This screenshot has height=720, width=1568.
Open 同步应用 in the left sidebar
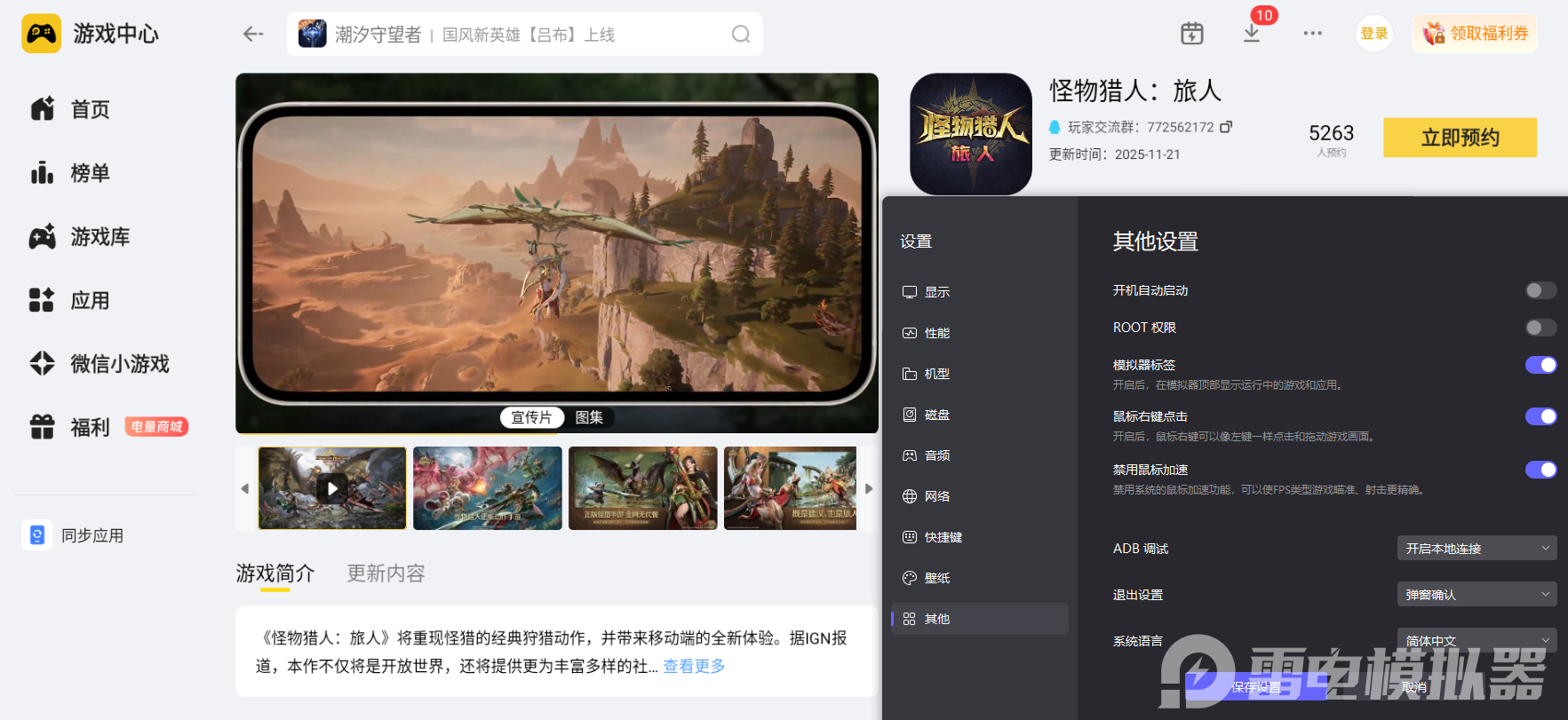[74, 535]
